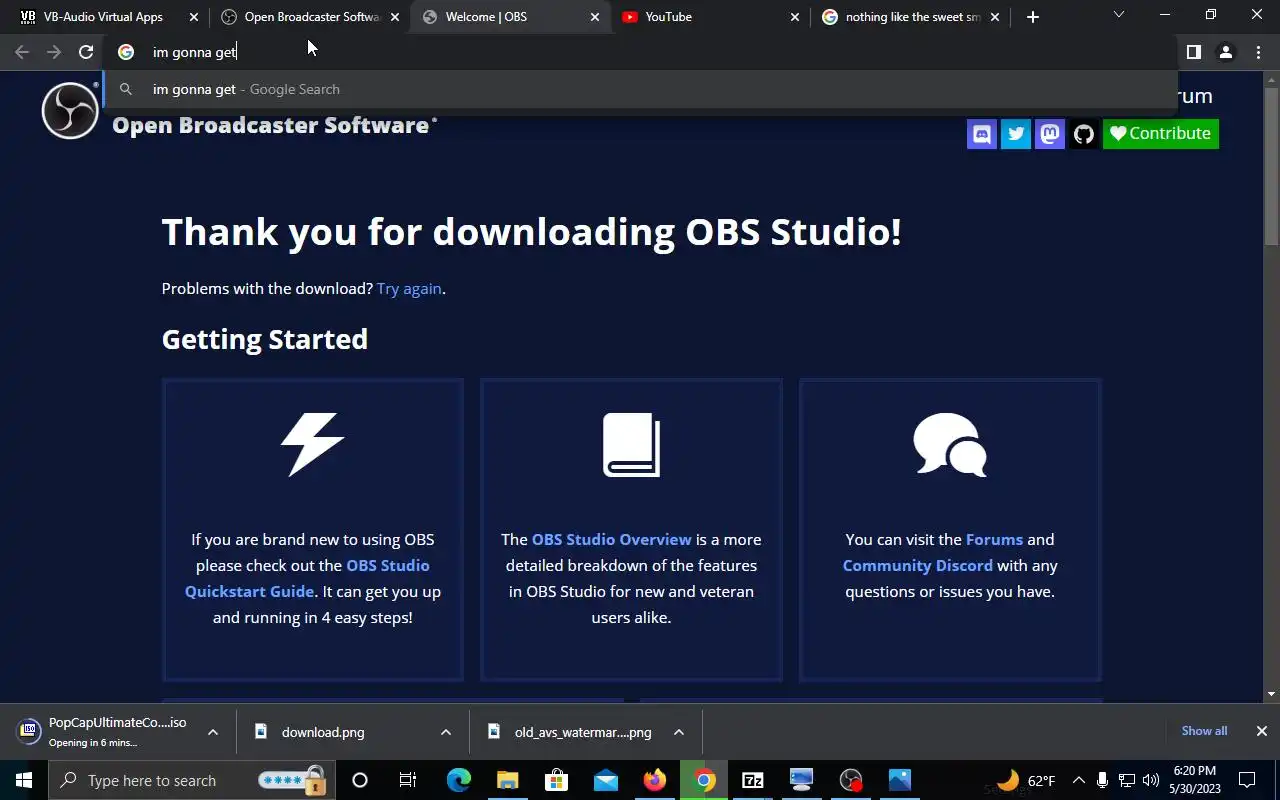
Task: Open the OBS GitHub icon
Action: coord(1084,133)
